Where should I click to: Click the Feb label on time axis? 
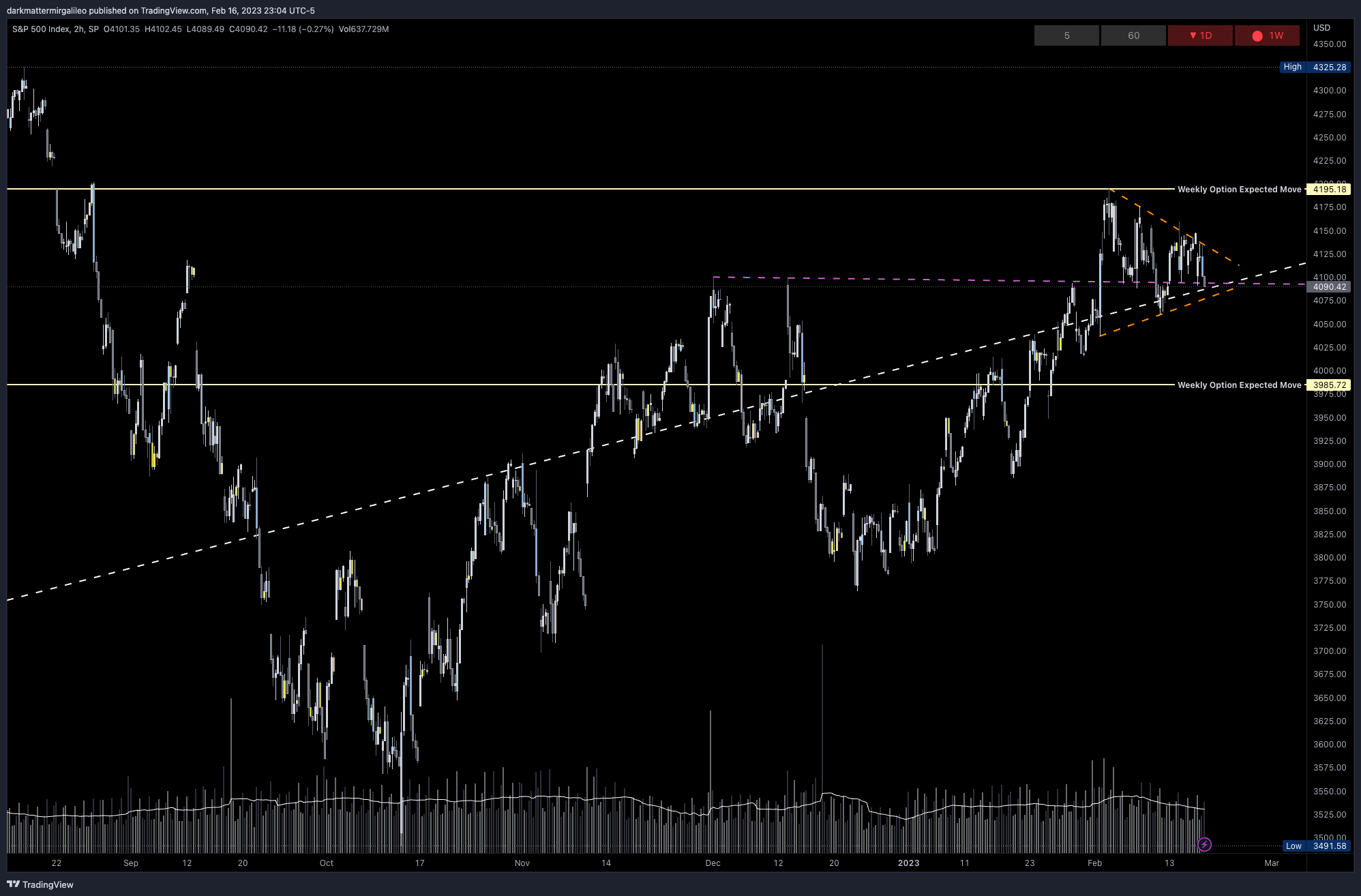click(x=1094, y=863)
